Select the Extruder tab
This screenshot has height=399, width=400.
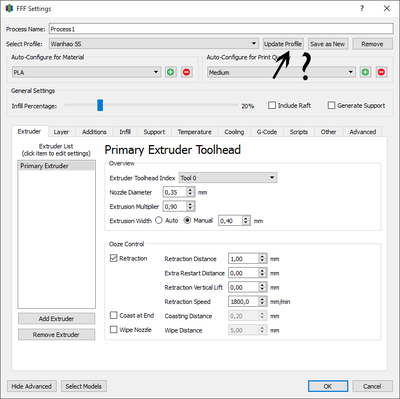[29, 131]
